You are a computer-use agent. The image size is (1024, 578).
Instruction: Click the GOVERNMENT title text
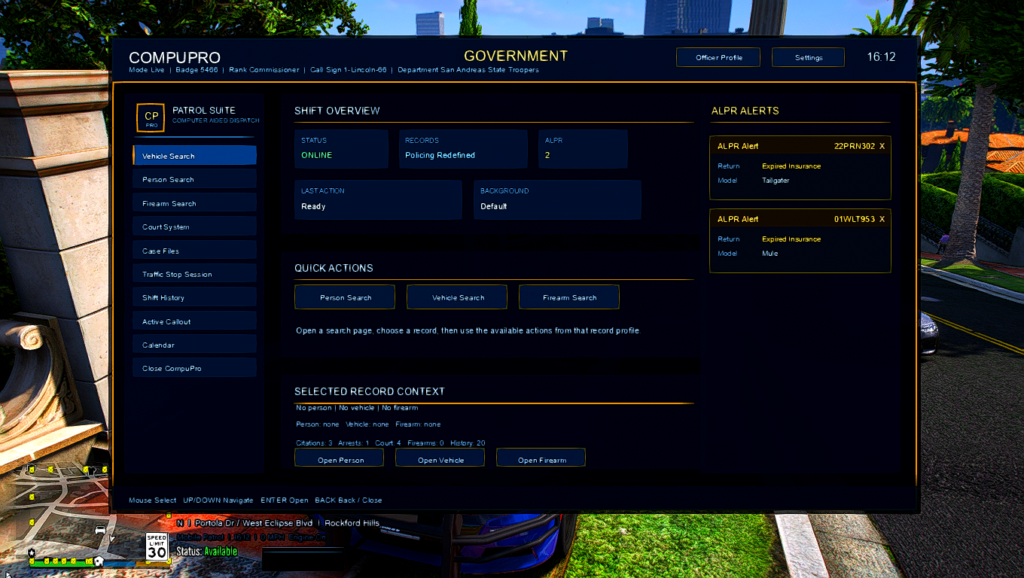pos(516,56)
